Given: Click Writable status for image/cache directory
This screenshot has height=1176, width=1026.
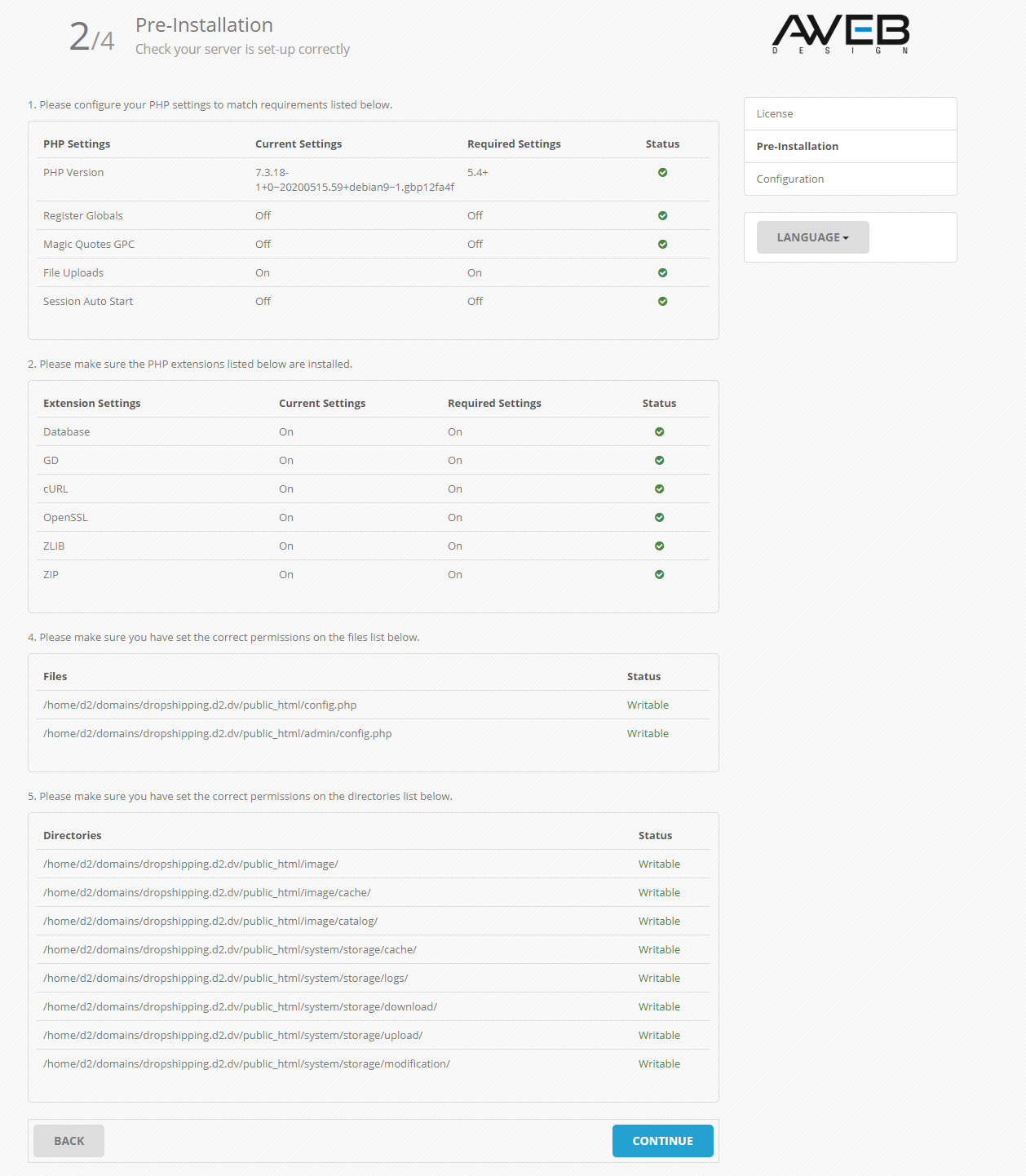Looking at the screenshot, I should pyautogui.click(x=659, y=893).
